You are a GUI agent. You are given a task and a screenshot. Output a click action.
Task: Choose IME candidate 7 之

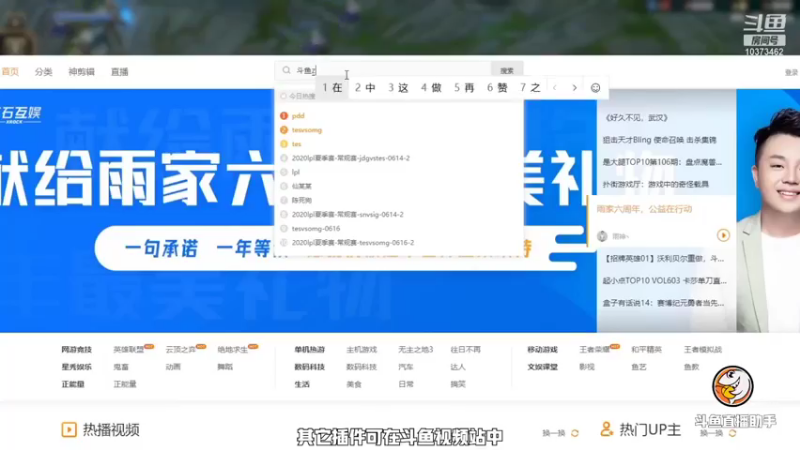(530, 88)
